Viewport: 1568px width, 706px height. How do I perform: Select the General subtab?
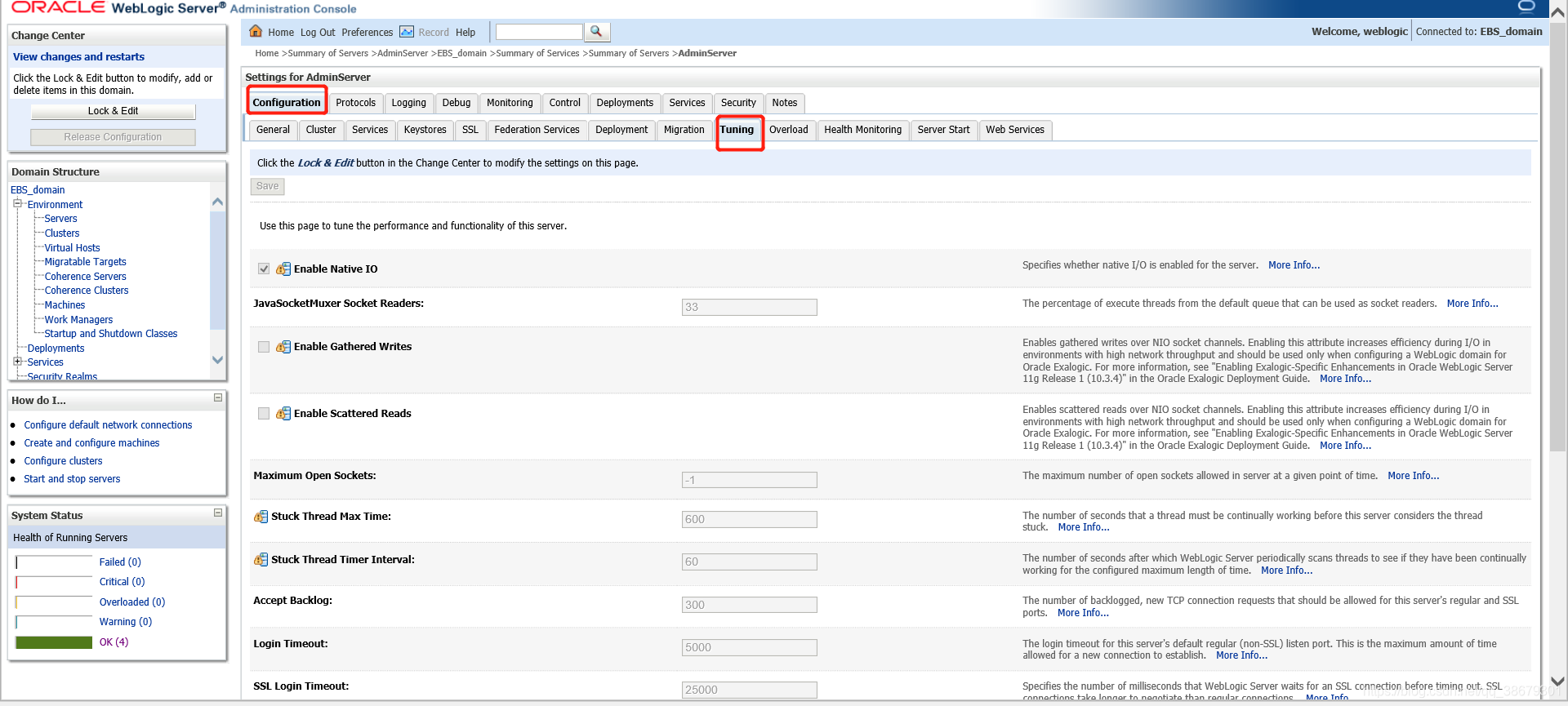(273, 130)
